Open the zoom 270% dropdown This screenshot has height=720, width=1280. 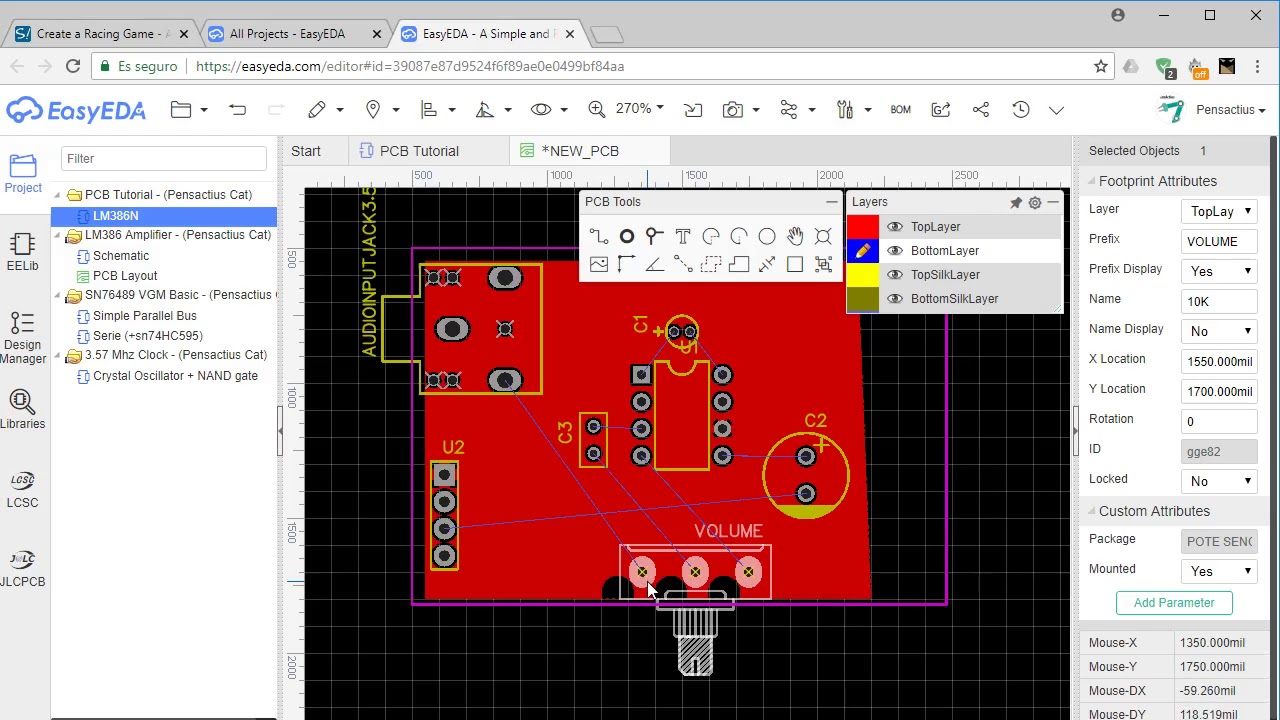point(640,108)
